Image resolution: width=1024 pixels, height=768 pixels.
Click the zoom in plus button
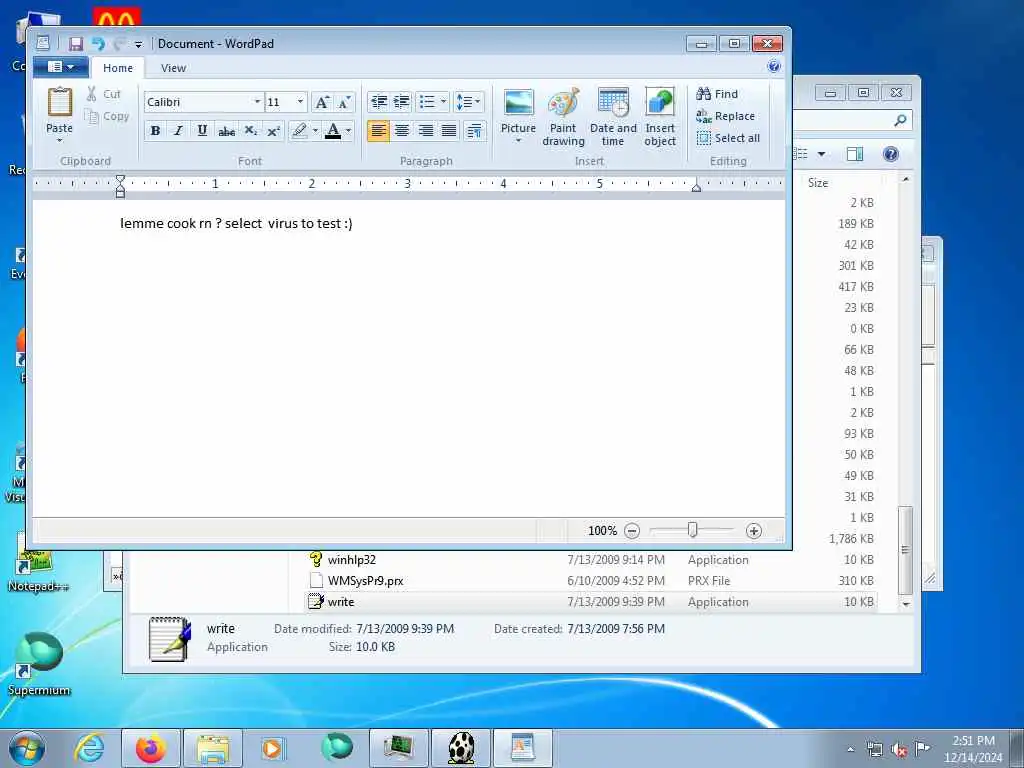(x=754, y=531)
